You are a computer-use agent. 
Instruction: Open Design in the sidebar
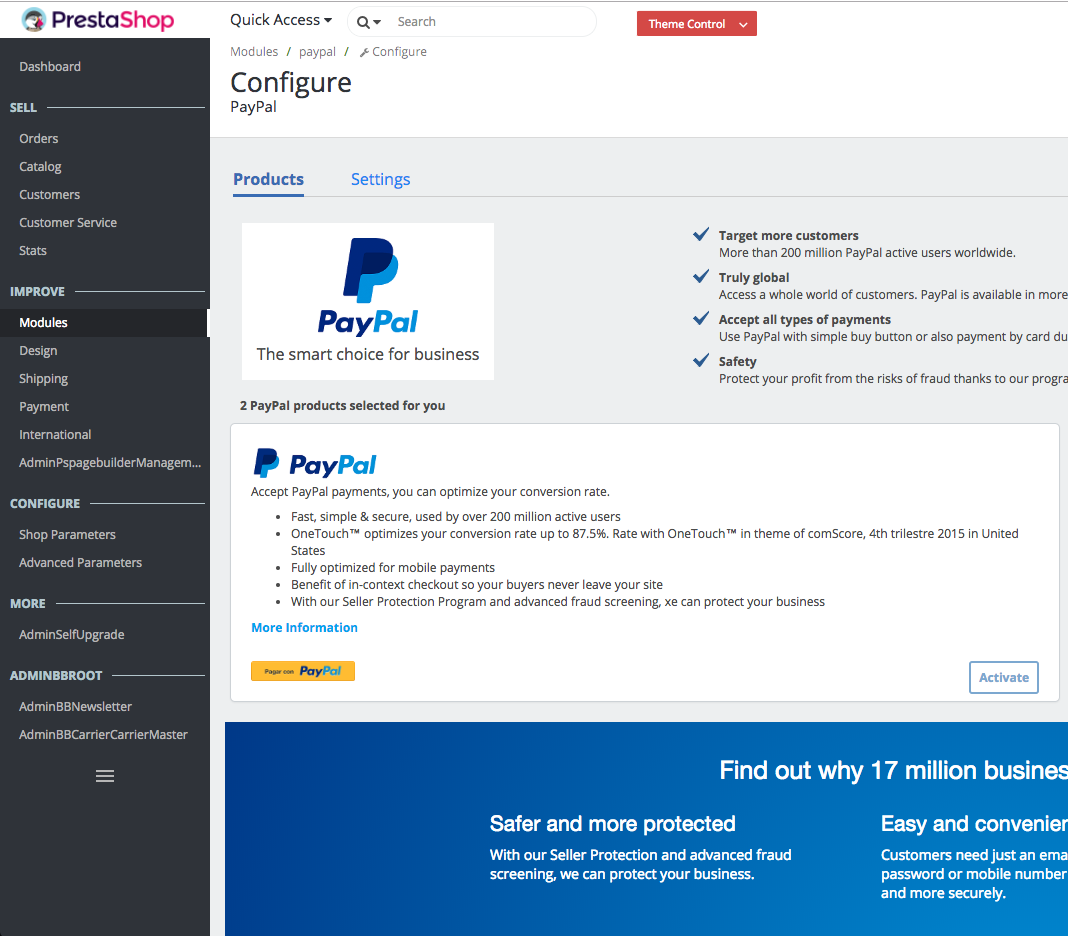38,351
